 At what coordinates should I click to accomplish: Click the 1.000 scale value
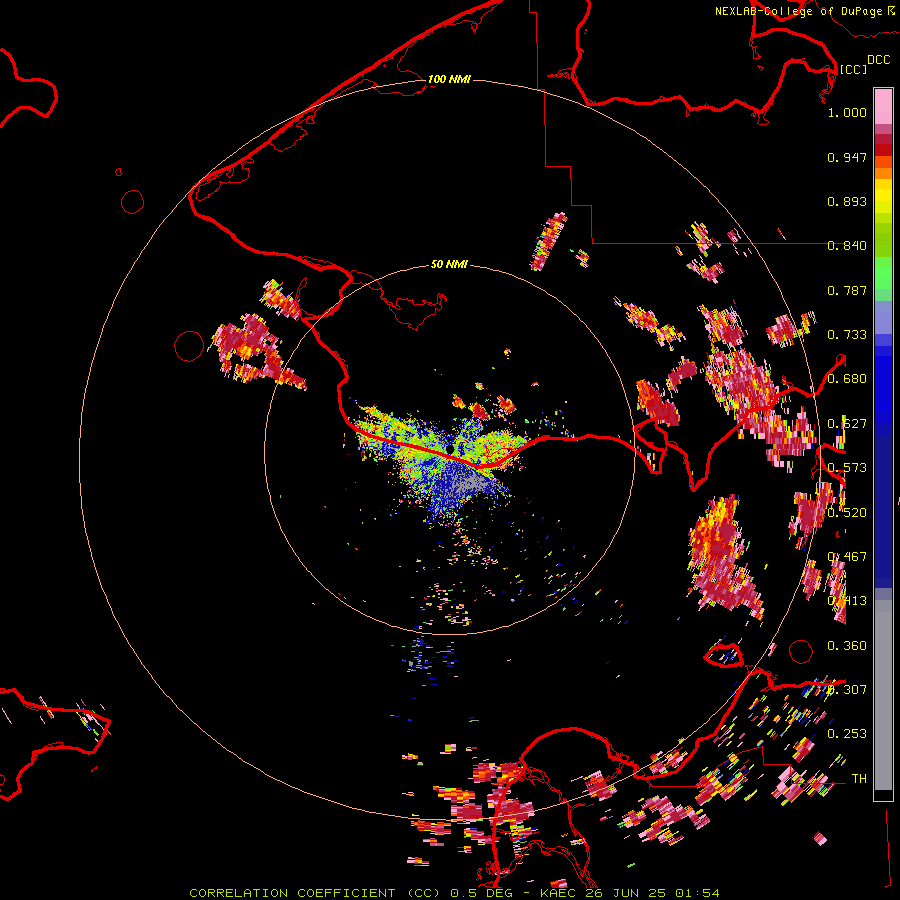coord(847,112)
